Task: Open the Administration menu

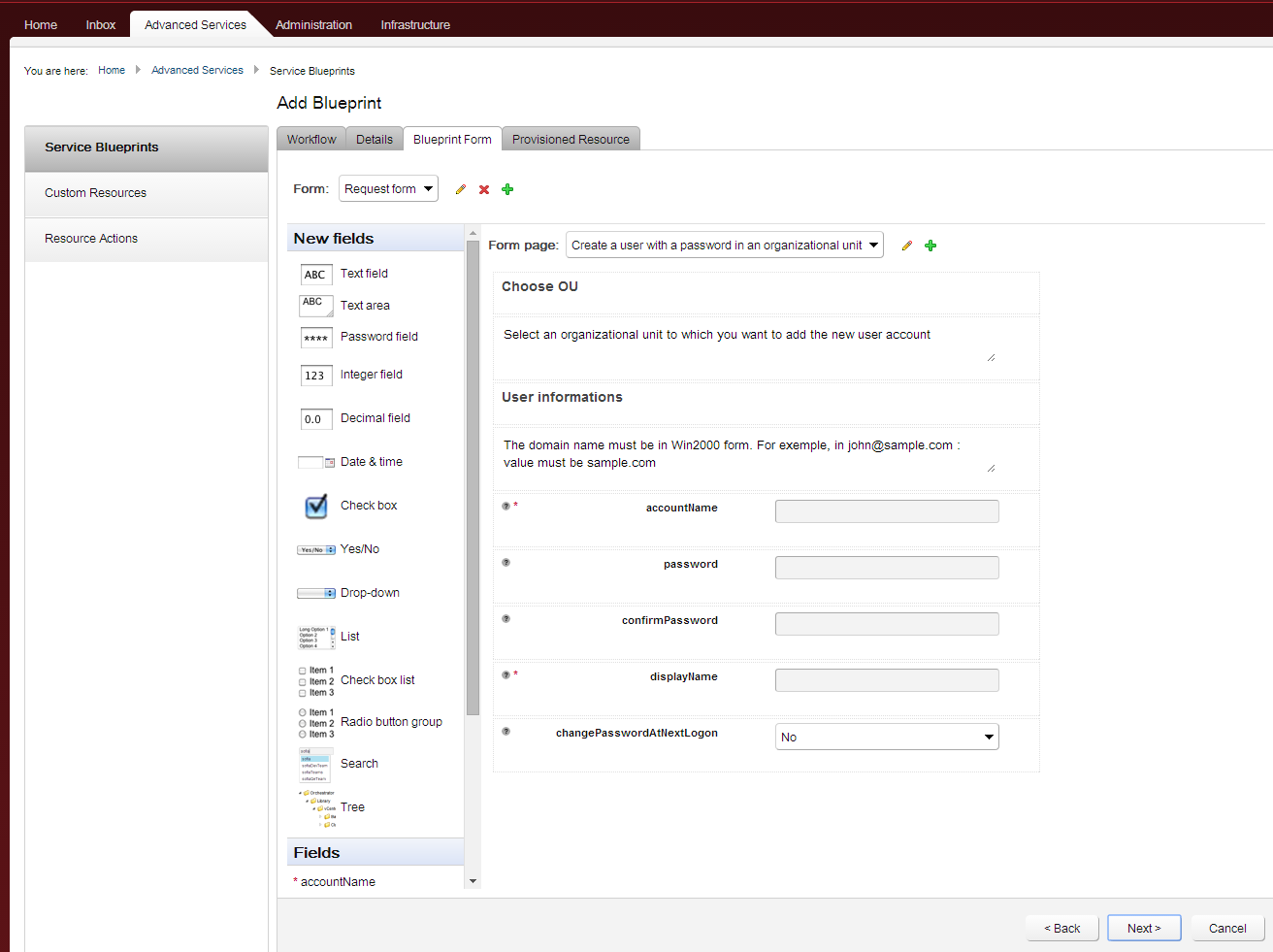Action: click(x=313, y=24)
